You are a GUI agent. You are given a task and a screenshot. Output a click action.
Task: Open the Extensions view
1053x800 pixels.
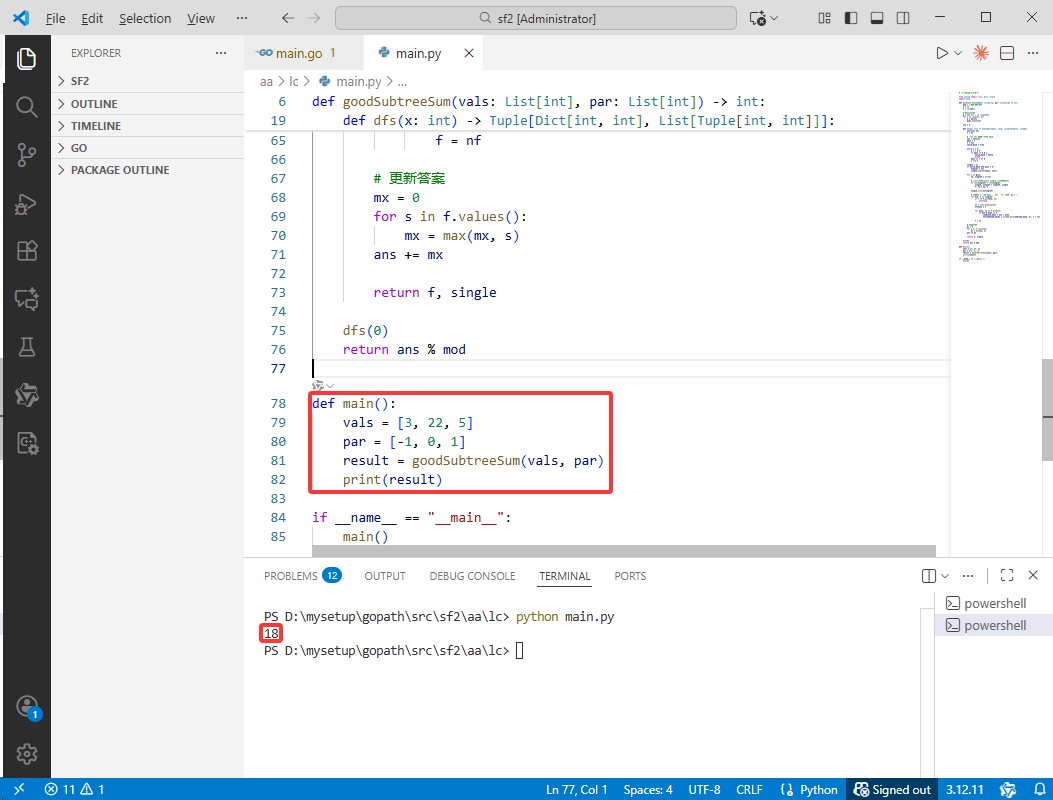point(26,251)
